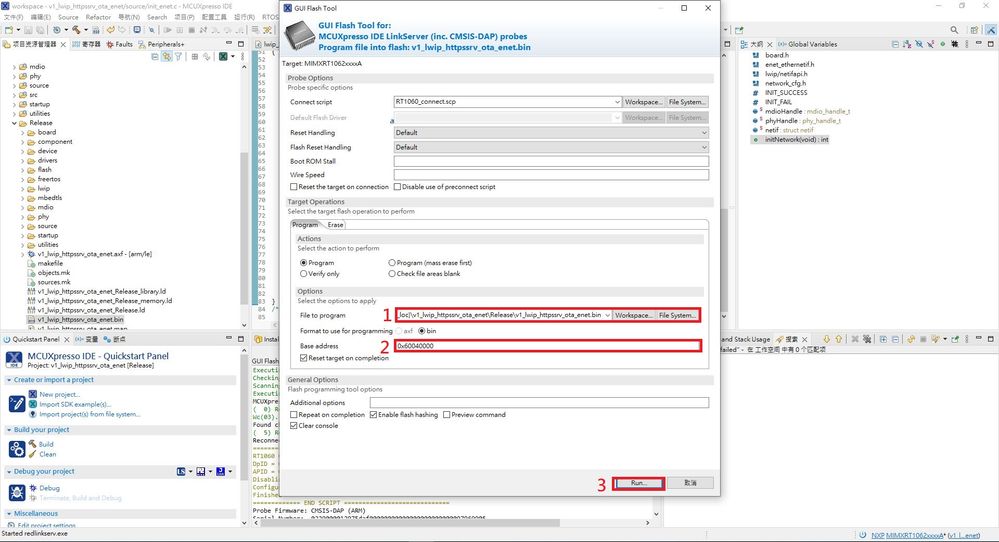Select the bin format radio button

tap(422, 331)
